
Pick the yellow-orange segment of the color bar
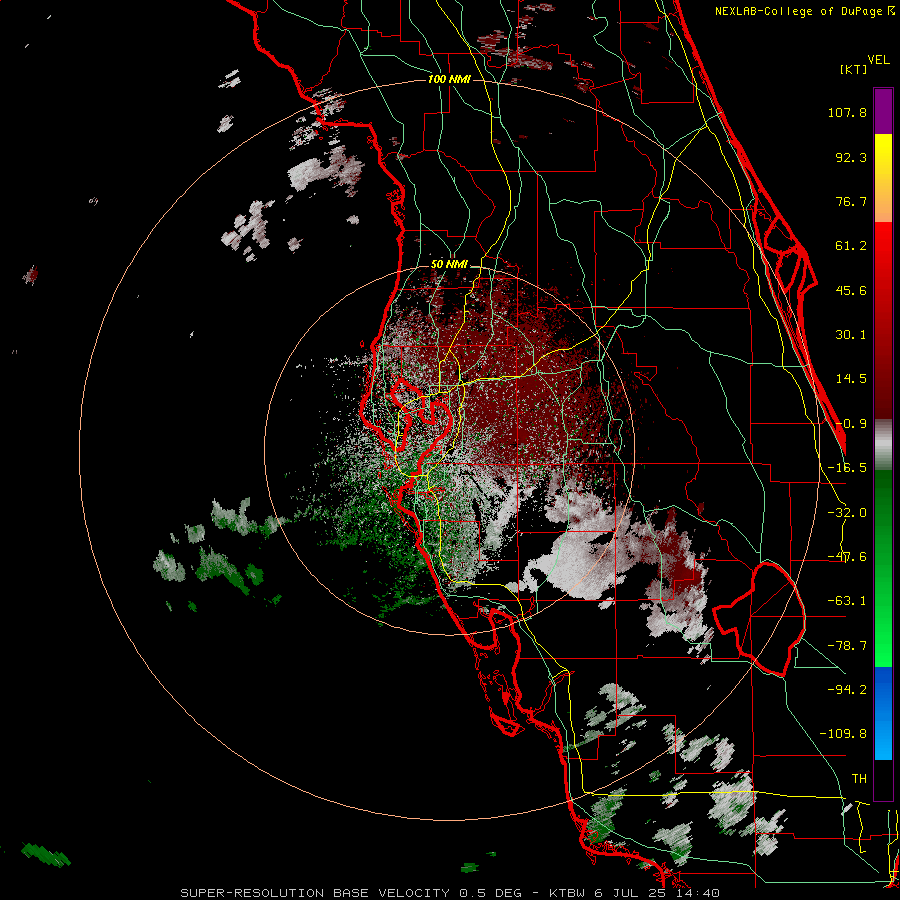coord(883,178)
